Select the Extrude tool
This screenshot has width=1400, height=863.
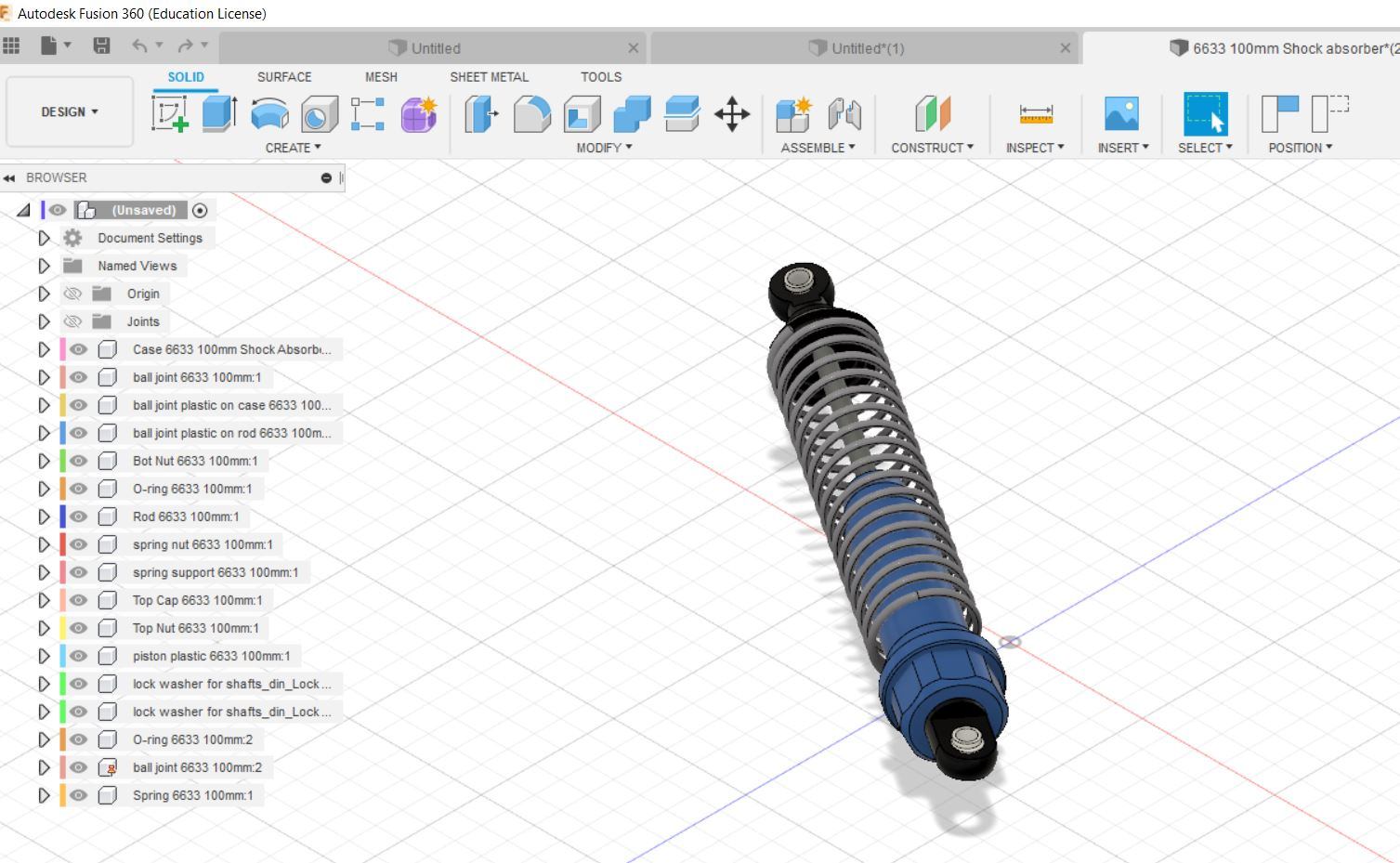click(x=219, y=113)
